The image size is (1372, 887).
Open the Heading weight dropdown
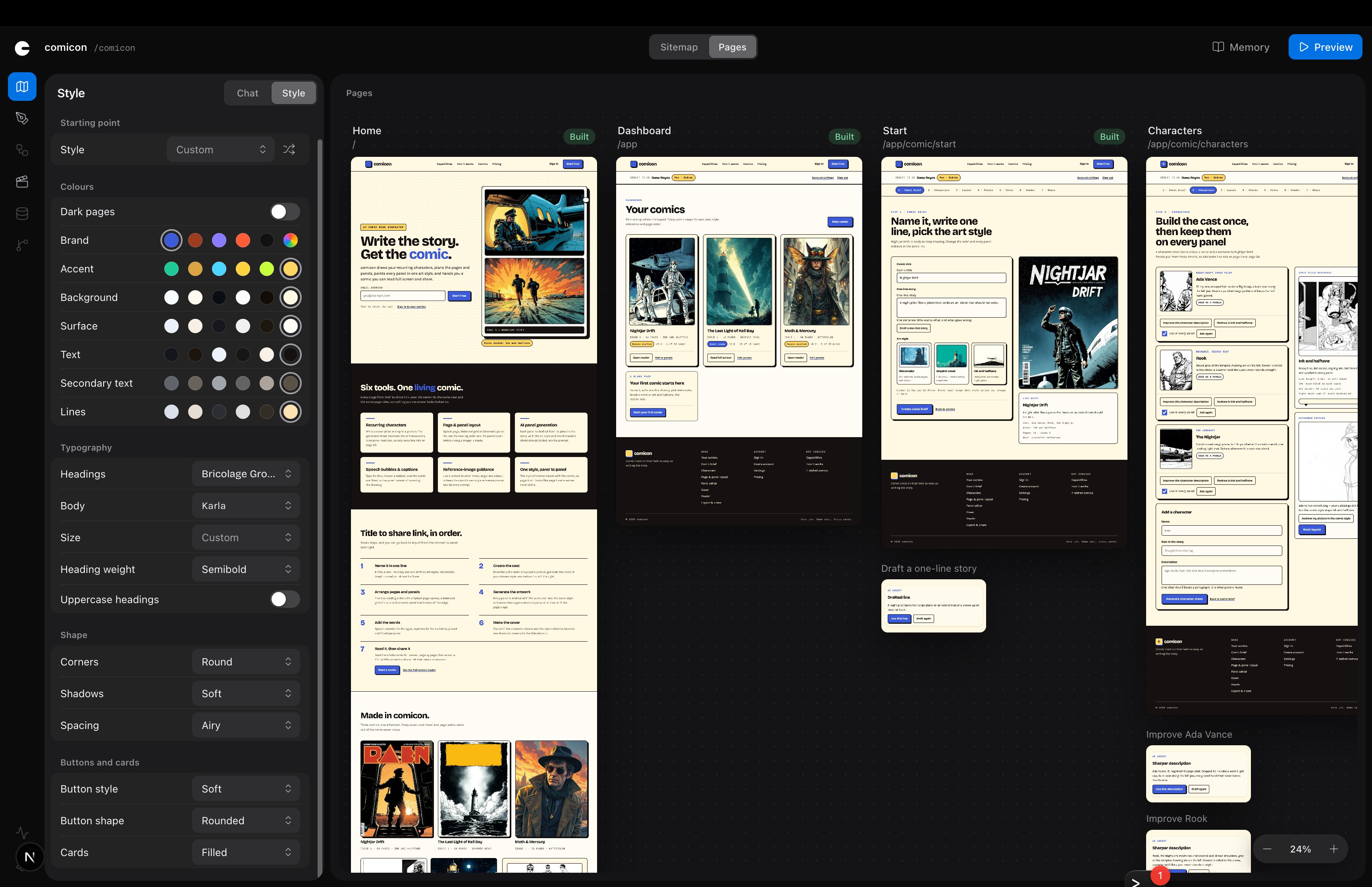click(x=247, y=569)
